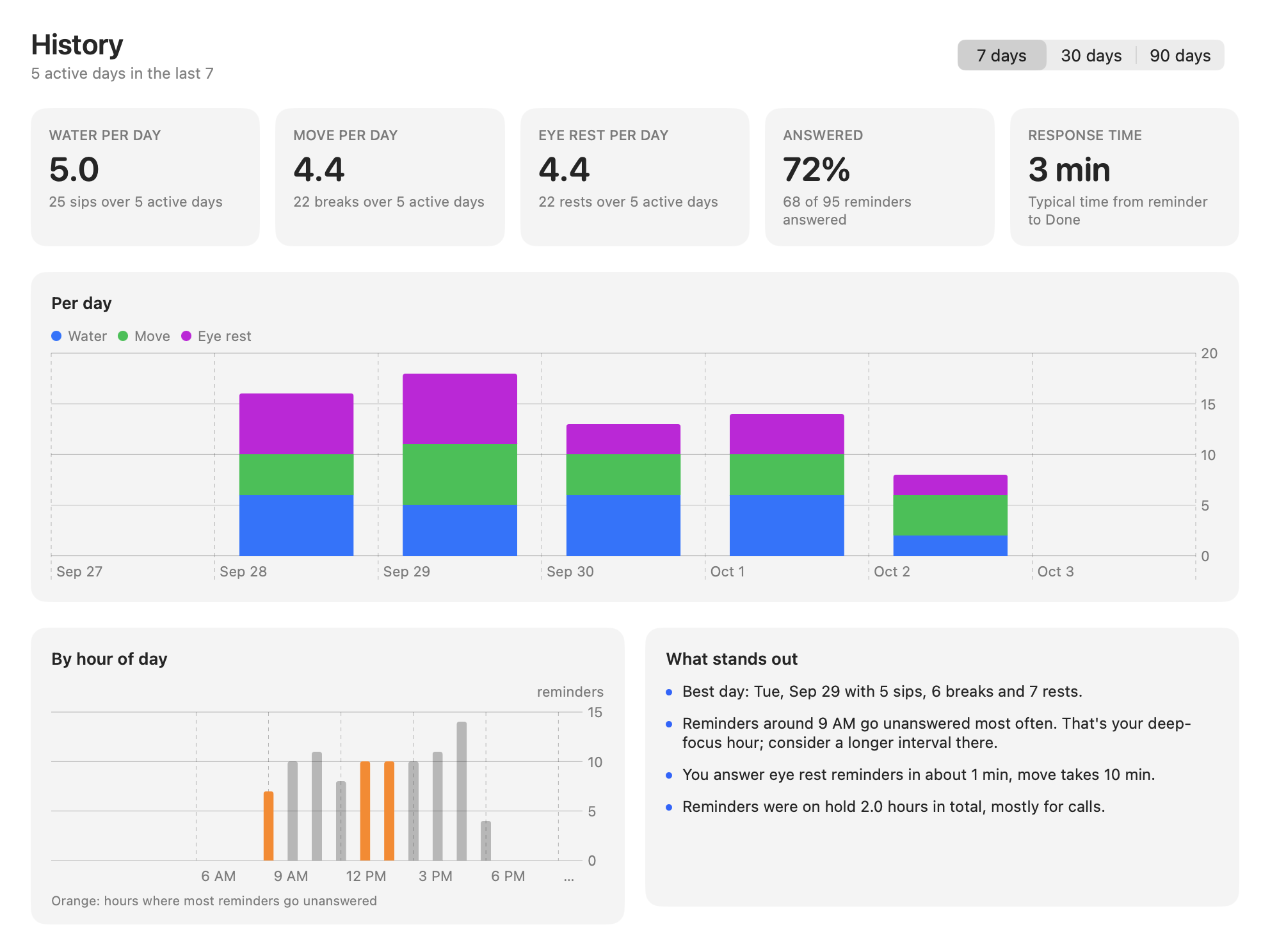
Task: Click the orange bar at 12 PM
Action: pyautogui.click(x=365, y=811)
